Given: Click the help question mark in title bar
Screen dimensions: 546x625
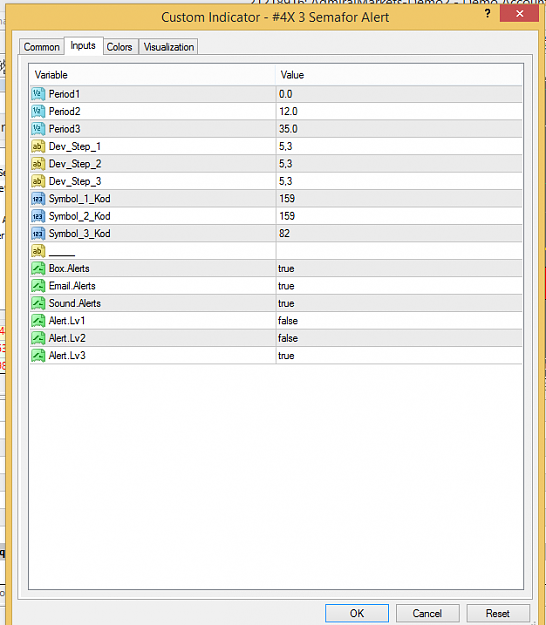Looking at the screenshot, I should (487, 14).
